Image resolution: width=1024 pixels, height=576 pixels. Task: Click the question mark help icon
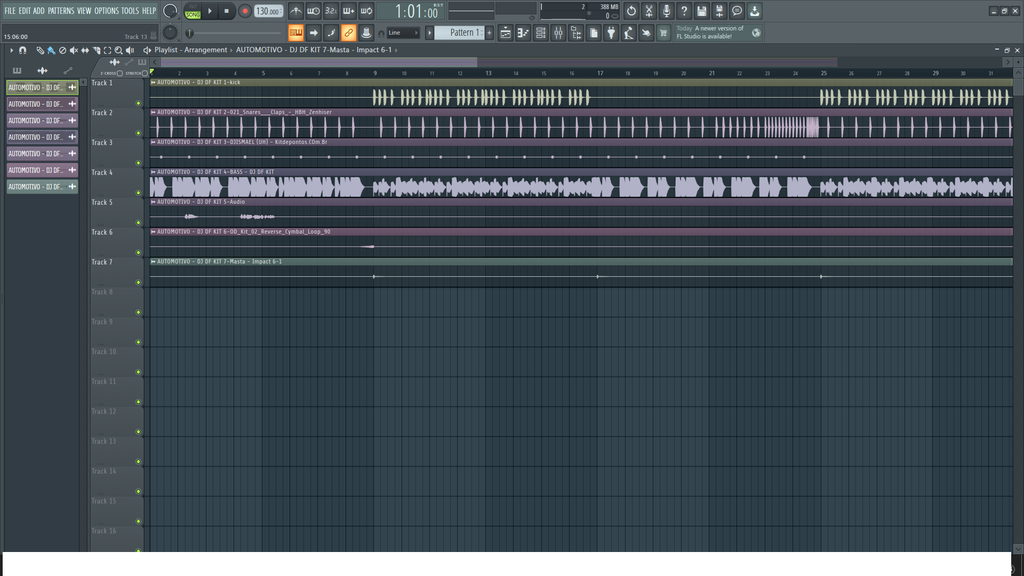coord(684,11)
